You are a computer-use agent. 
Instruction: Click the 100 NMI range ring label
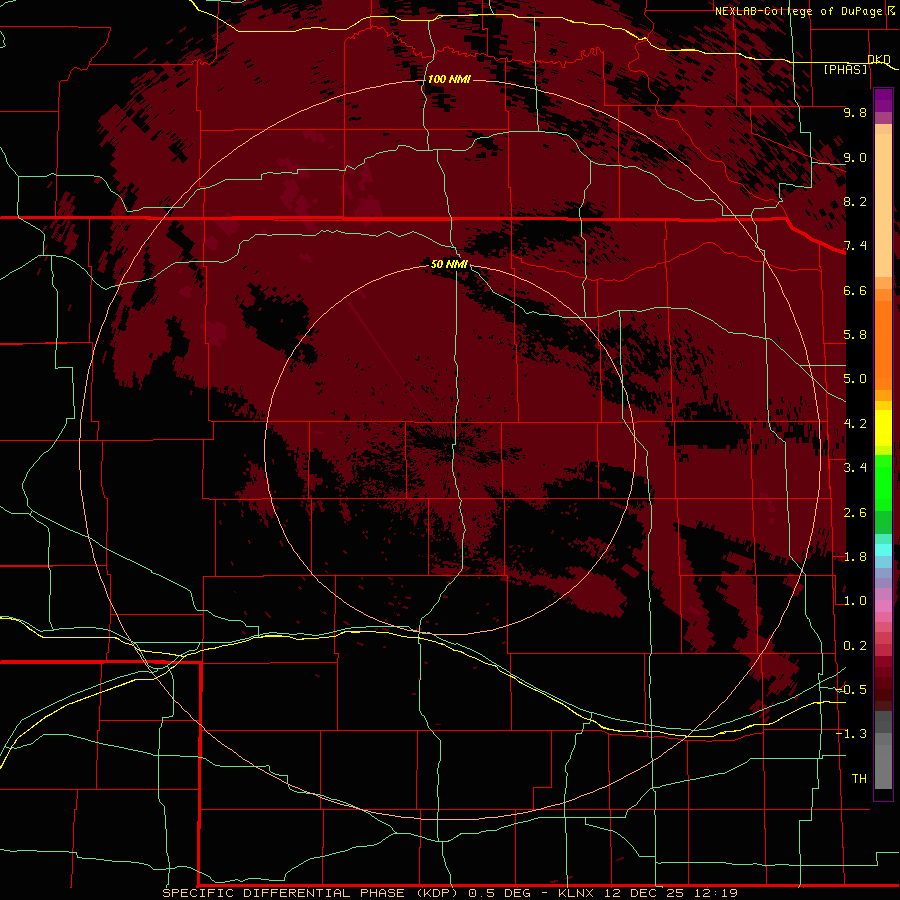[449, 79]
